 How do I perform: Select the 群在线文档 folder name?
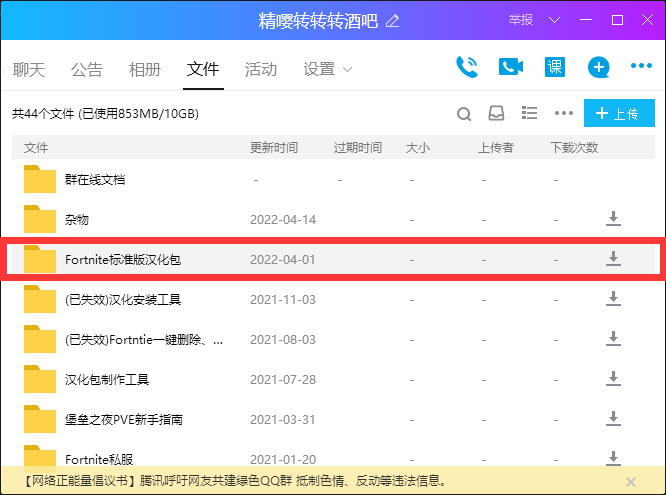click(95, 179)
